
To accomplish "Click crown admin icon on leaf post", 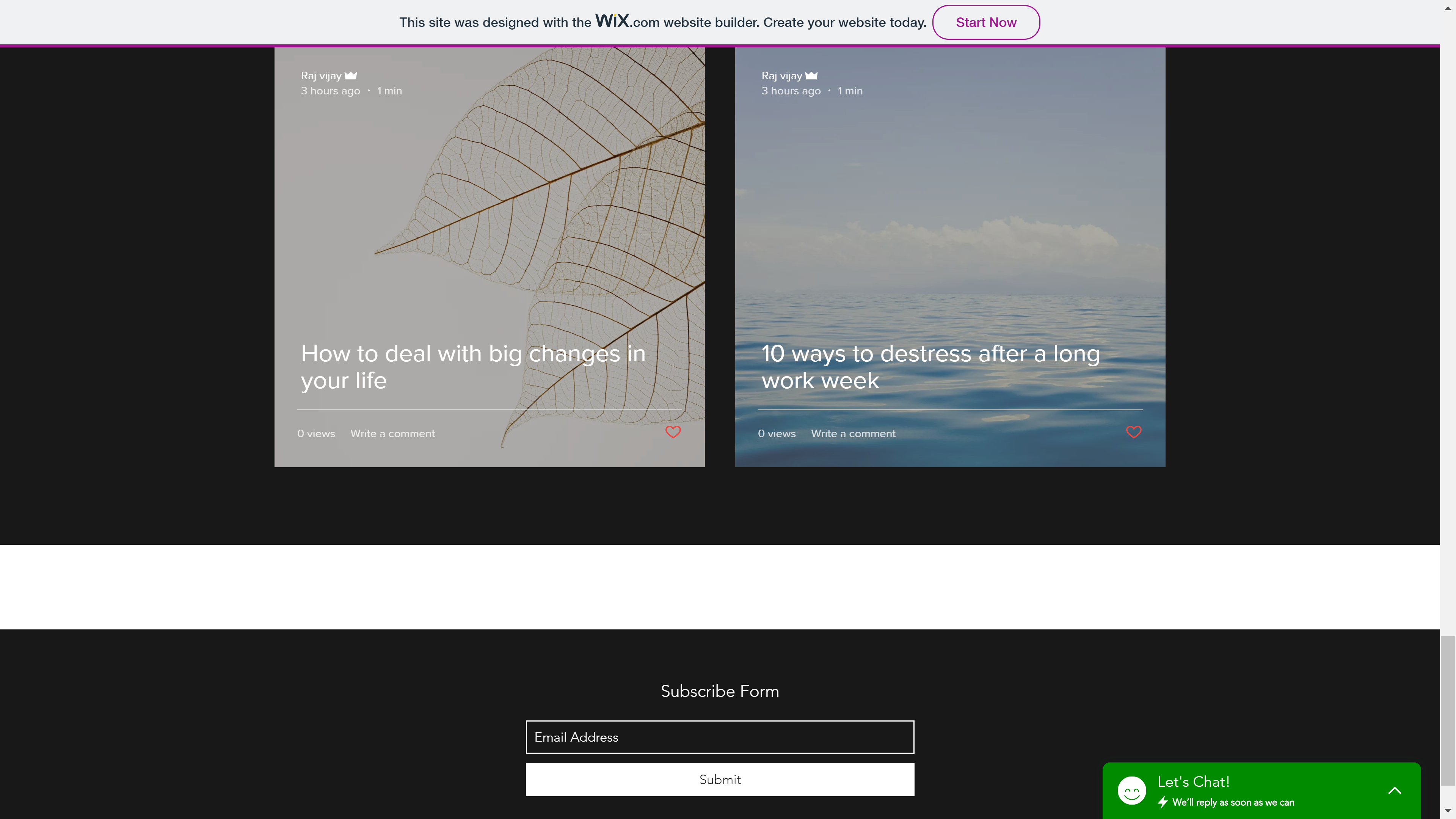I will pos(351,75).
